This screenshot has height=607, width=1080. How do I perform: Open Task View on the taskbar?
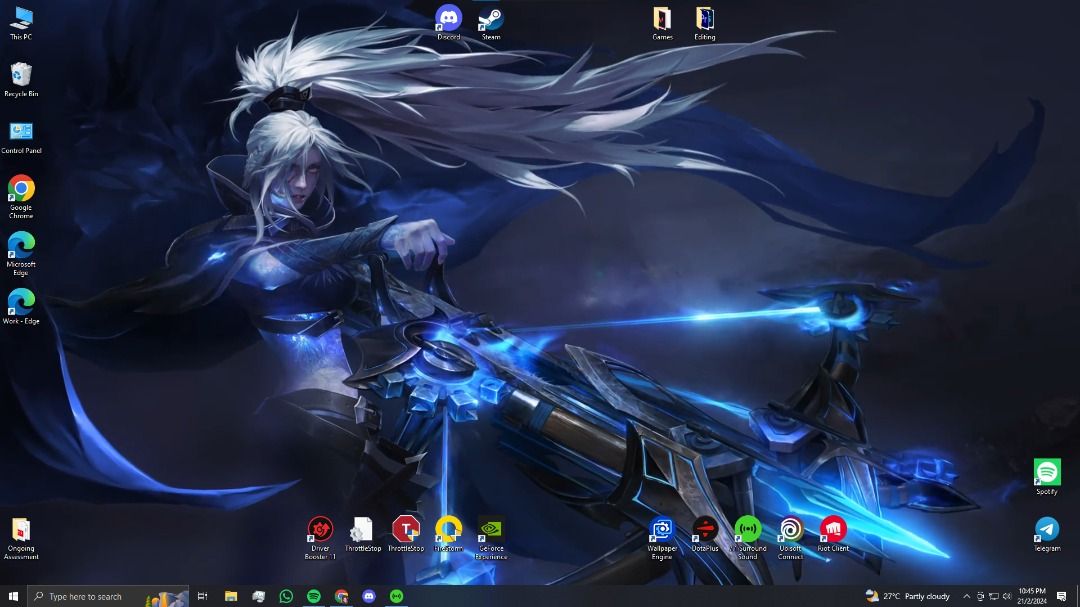tap(202, 596)
